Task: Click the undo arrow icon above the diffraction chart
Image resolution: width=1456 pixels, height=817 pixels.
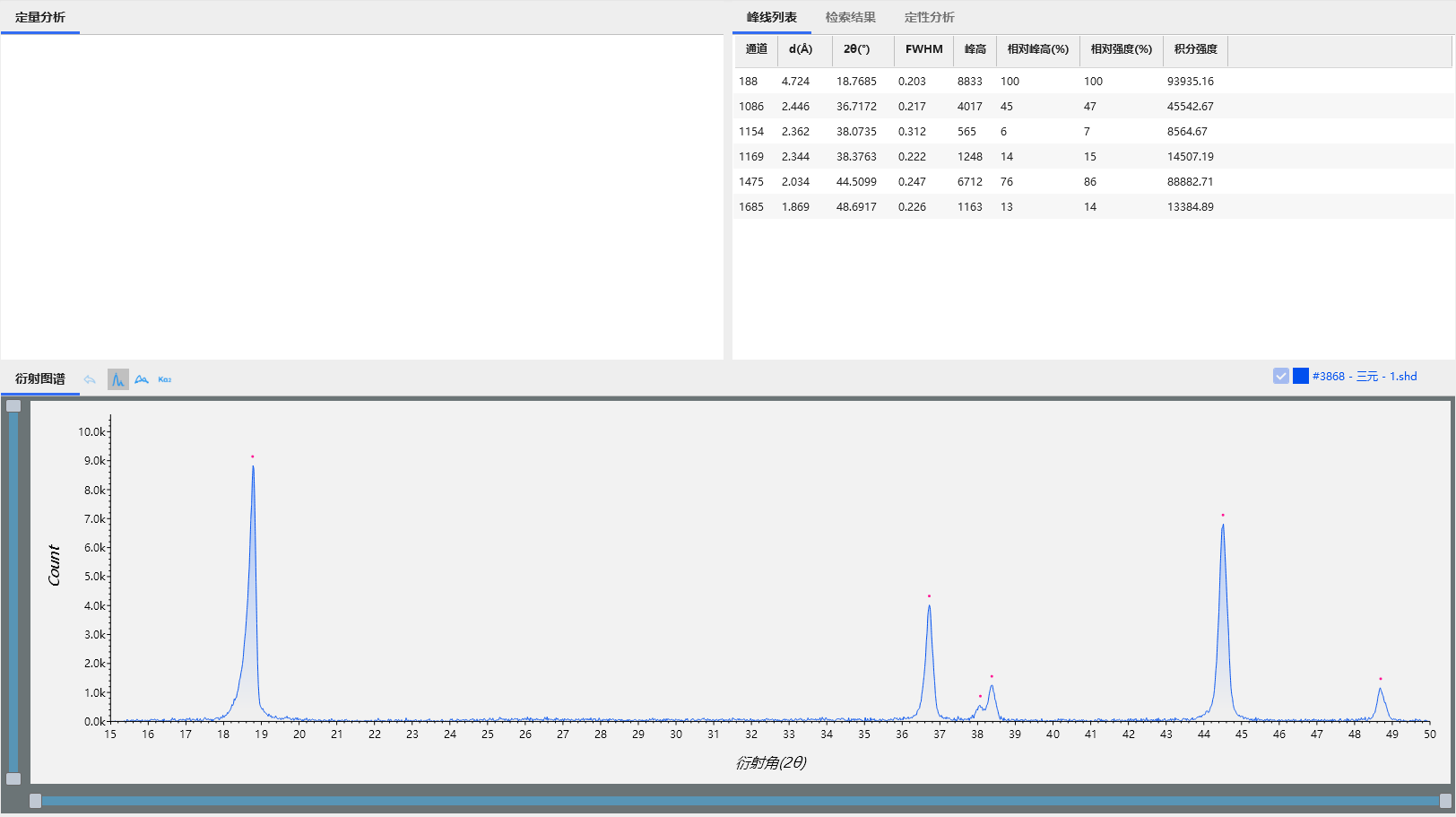Action: pyautogui.click(x=90, y=379)
